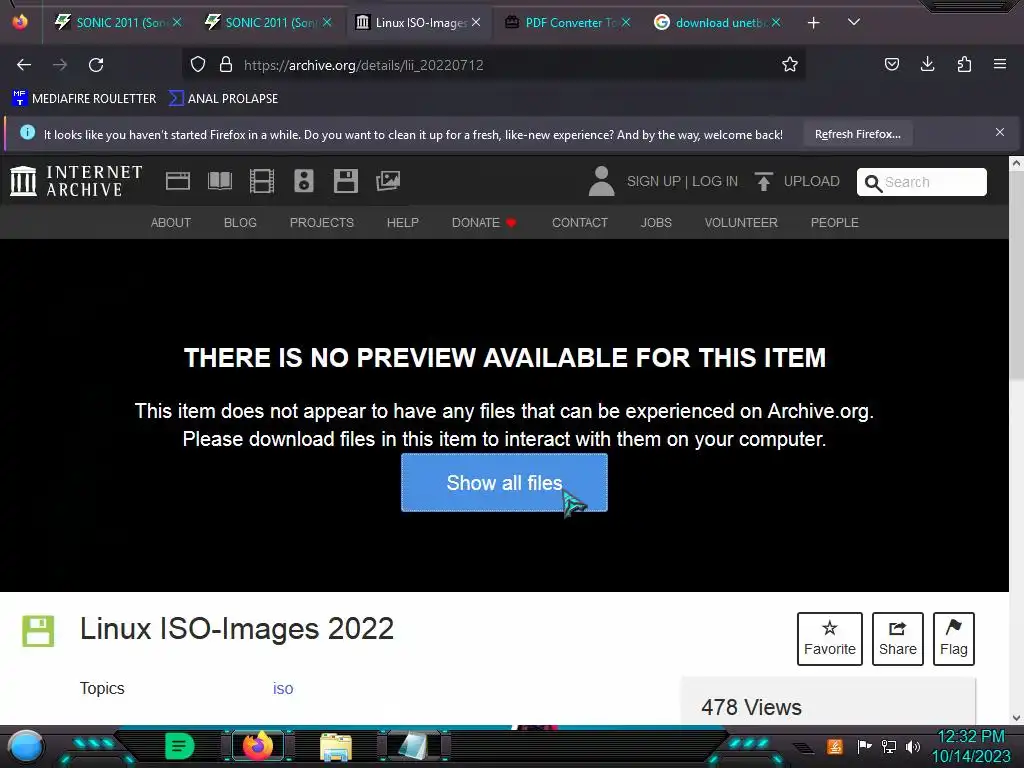Open the DONATE menu item
The image size is (1024, 768).
click(484, 223)
